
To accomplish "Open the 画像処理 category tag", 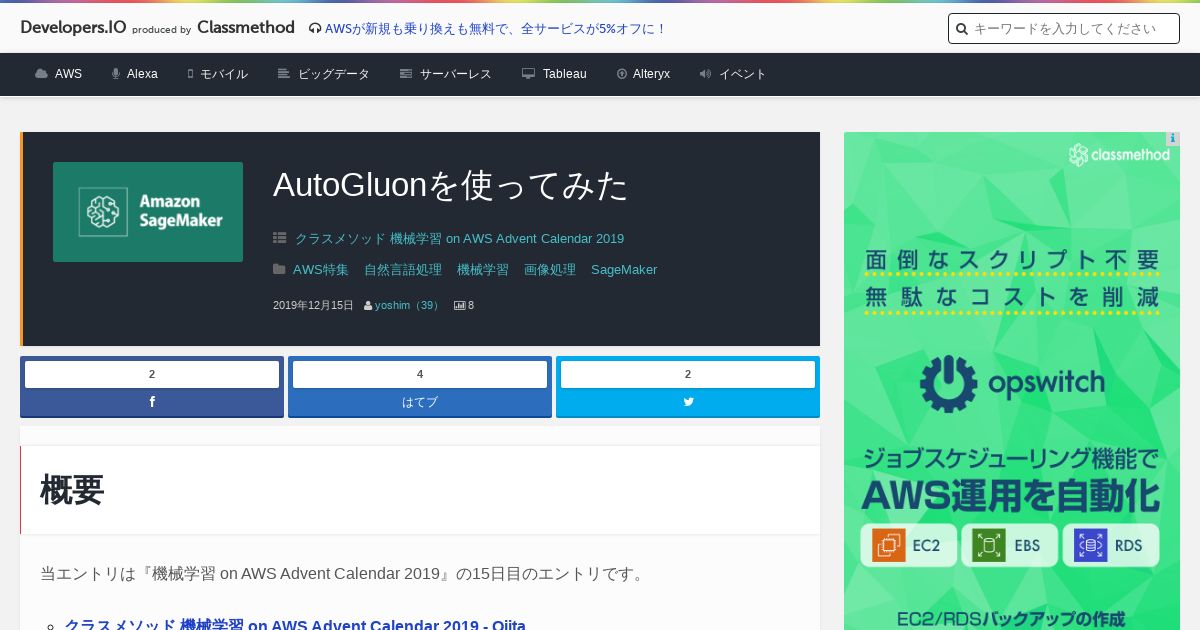I will [550, 270].
